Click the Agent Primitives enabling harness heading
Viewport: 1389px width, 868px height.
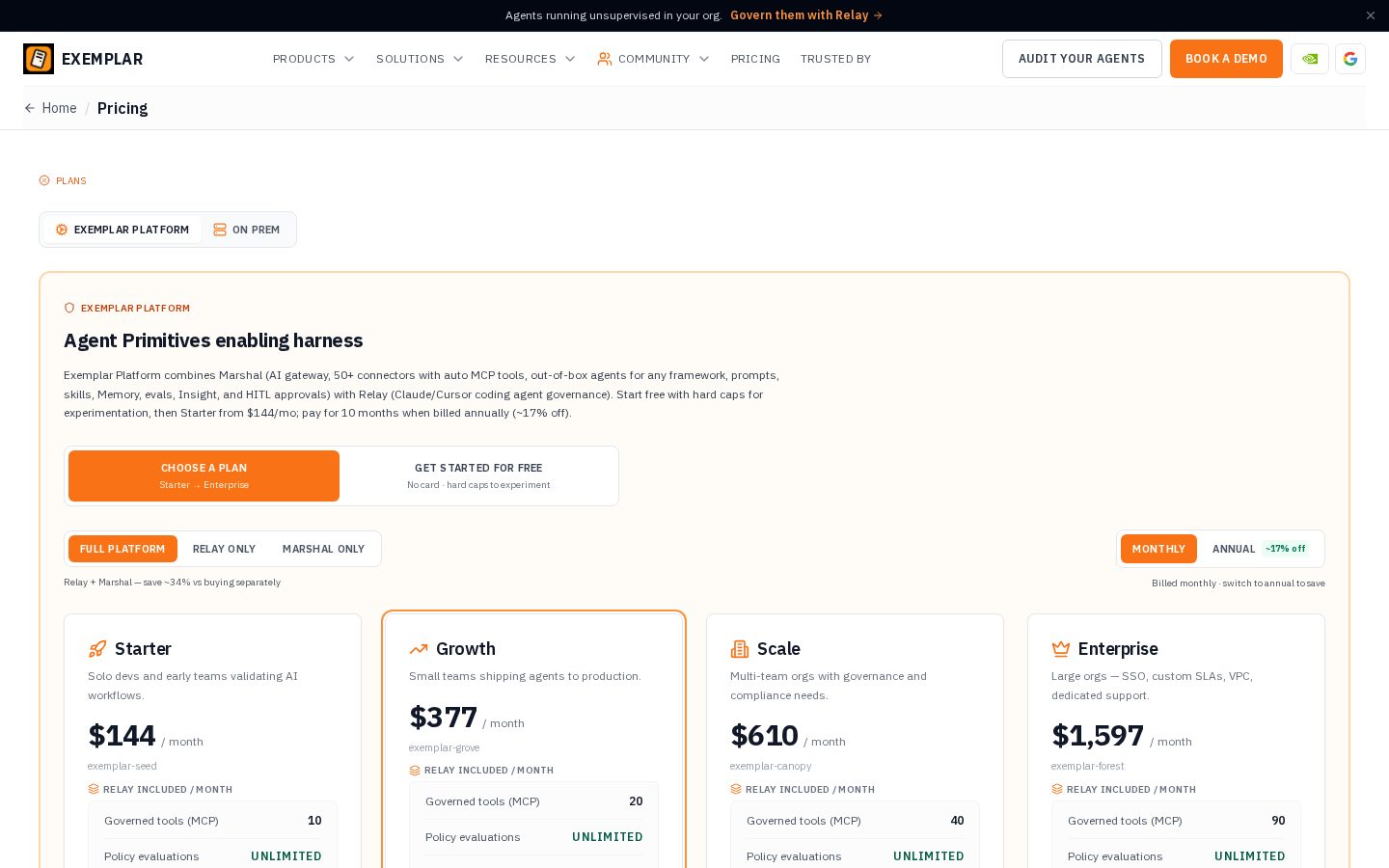(x=213, y=340)
